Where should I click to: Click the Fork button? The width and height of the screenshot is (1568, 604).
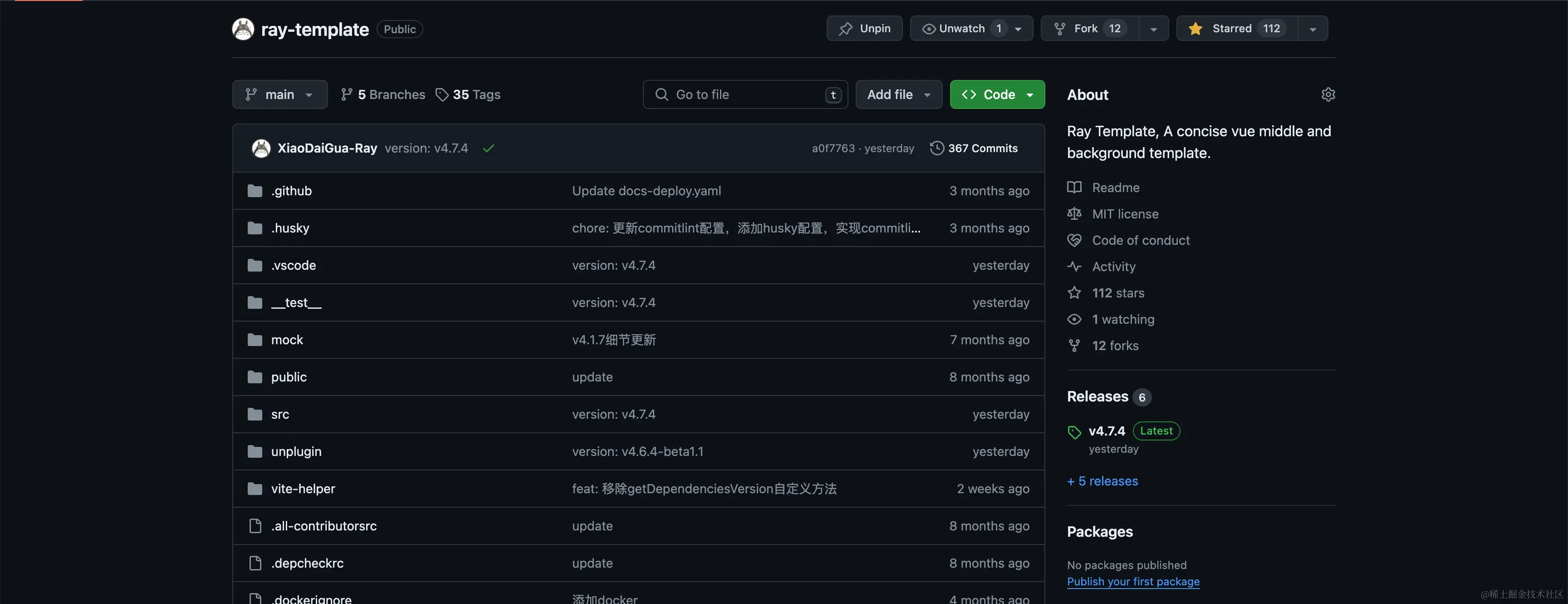1089,29
